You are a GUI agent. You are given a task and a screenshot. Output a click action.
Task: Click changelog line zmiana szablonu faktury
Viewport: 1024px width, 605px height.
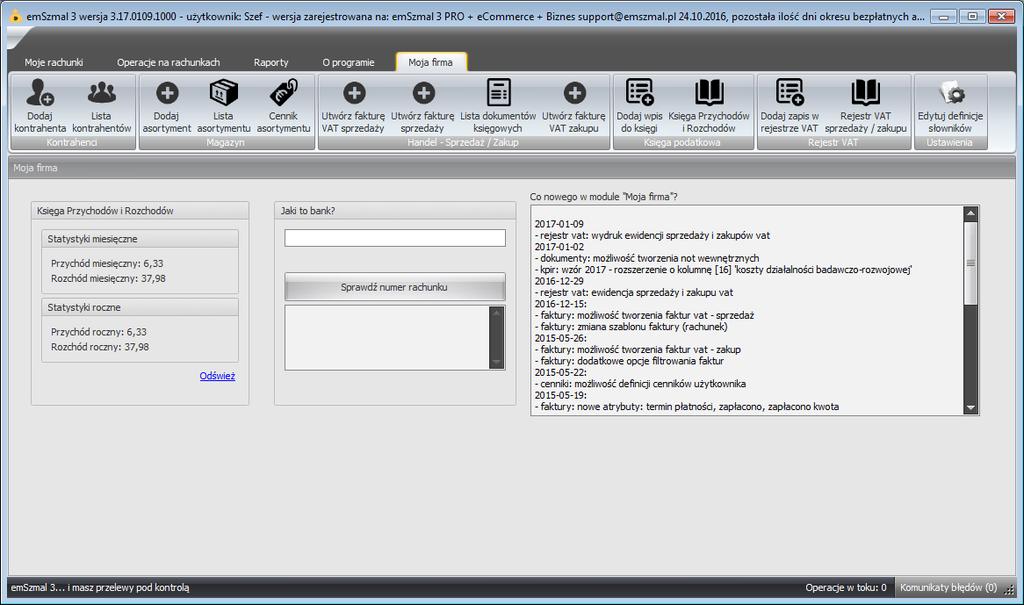631,327
